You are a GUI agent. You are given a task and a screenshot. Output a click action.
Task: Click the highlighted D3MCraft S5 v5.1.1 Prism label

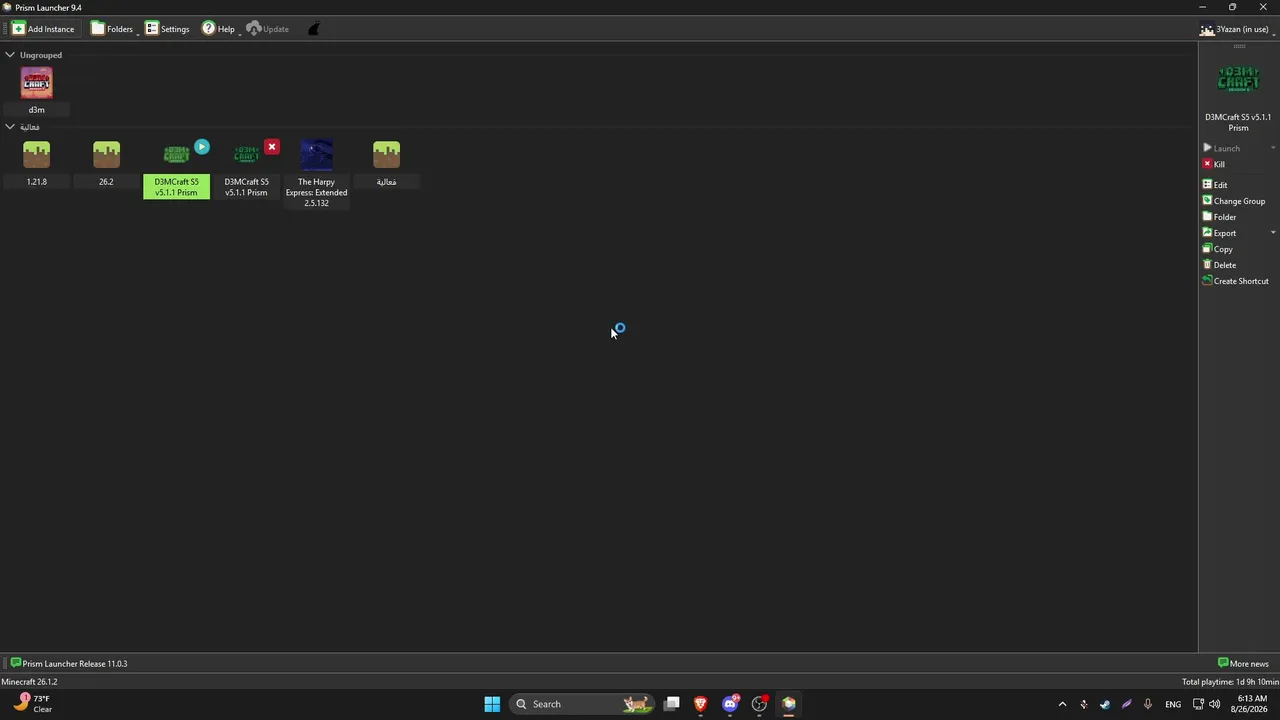177,187
